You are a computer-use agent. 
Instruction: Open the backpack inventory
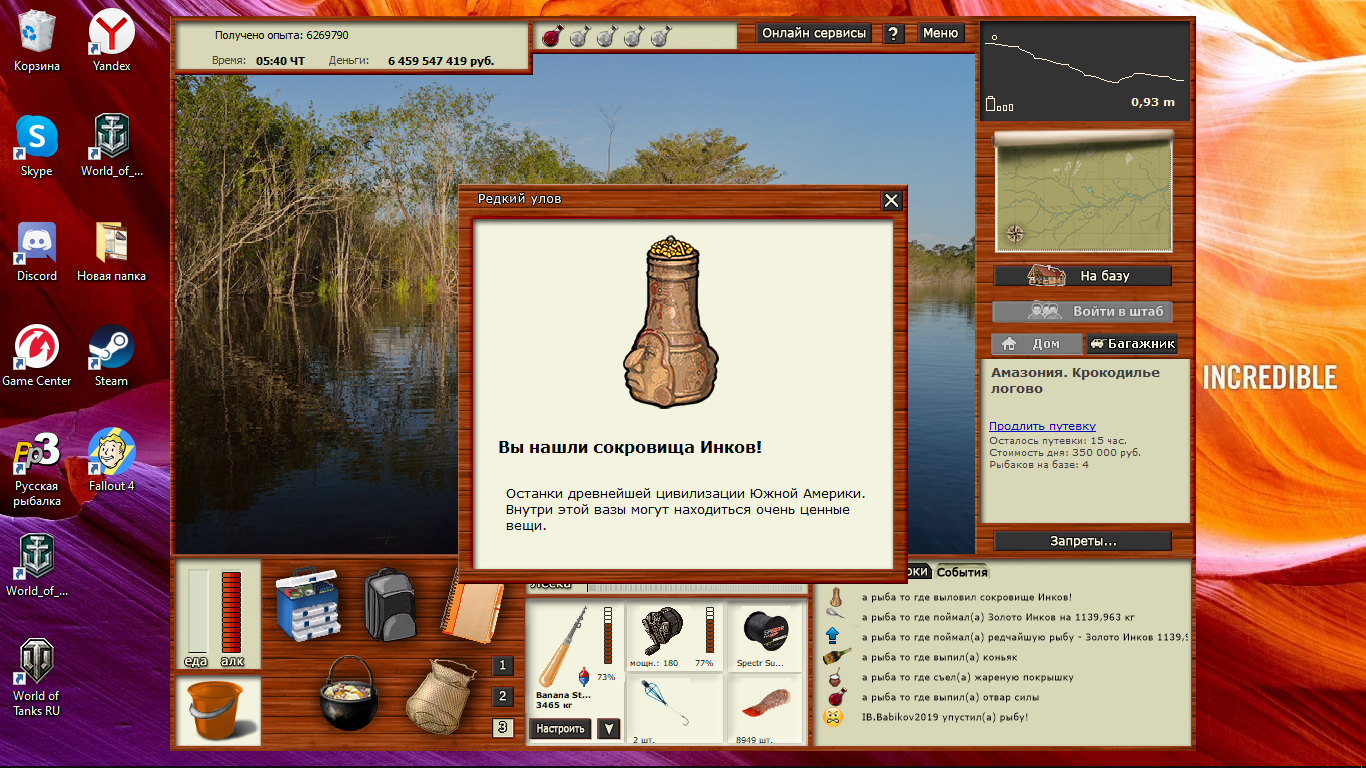390,605
